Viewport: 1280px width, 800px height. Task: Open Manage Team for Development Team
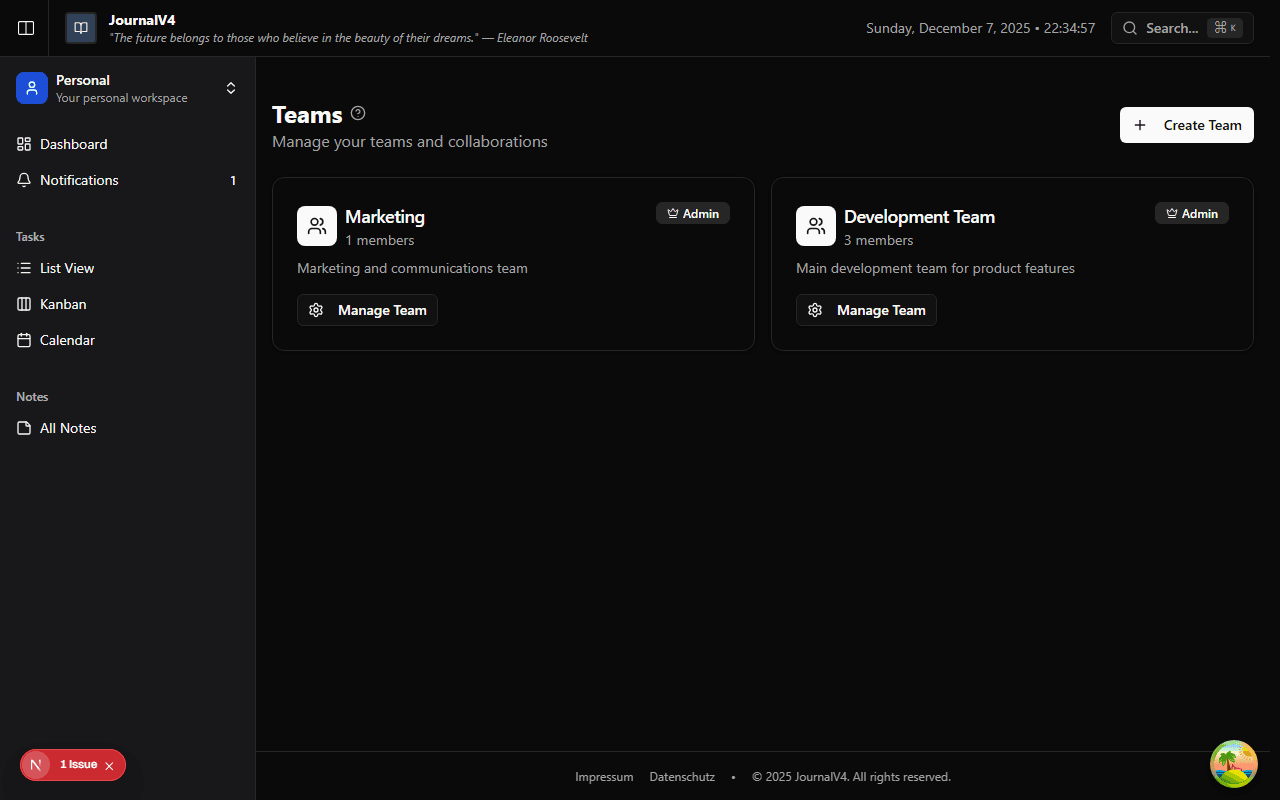click(x=866, y=310)
